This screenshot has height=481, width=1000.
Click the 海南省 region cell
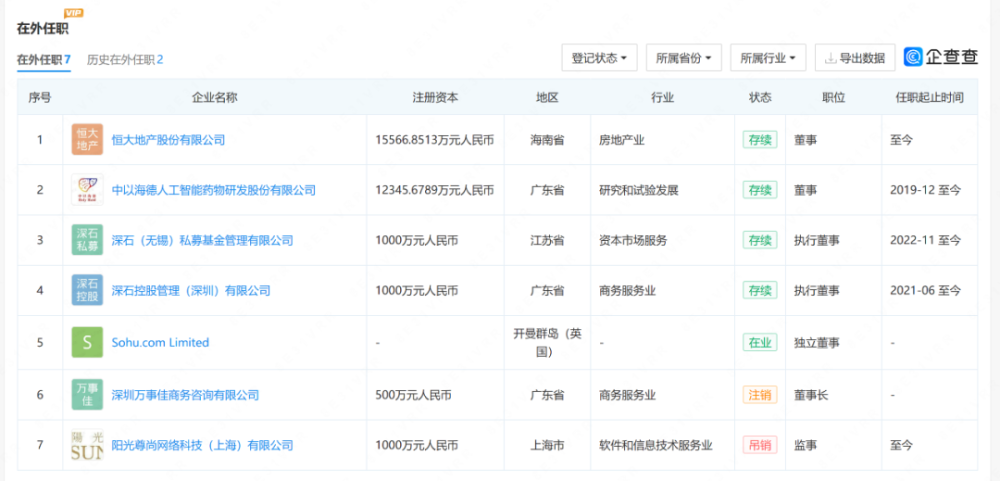(x=547, y=140)
